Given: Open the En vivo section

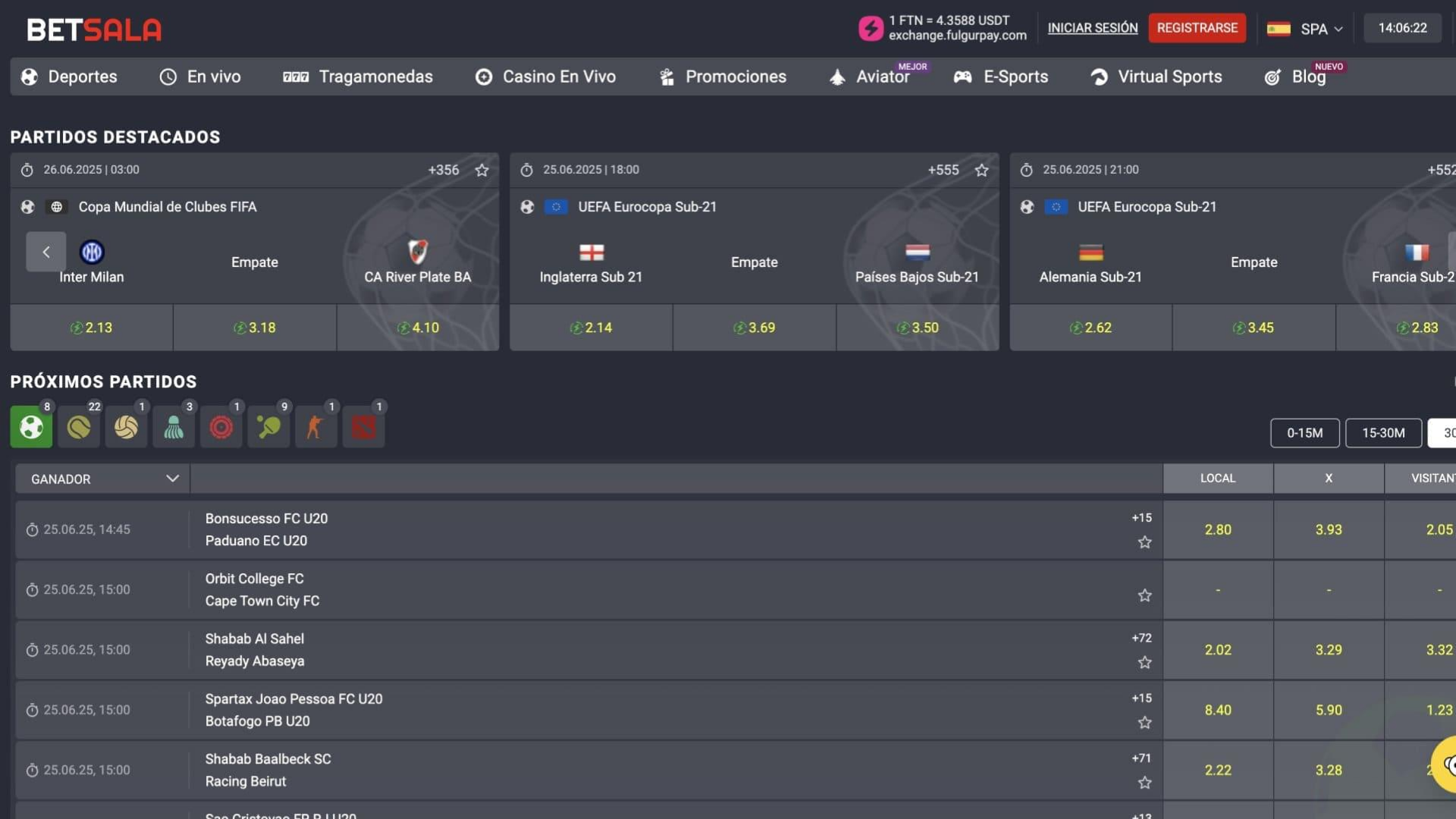Looking at the screenshot, I should click(200, 77).
